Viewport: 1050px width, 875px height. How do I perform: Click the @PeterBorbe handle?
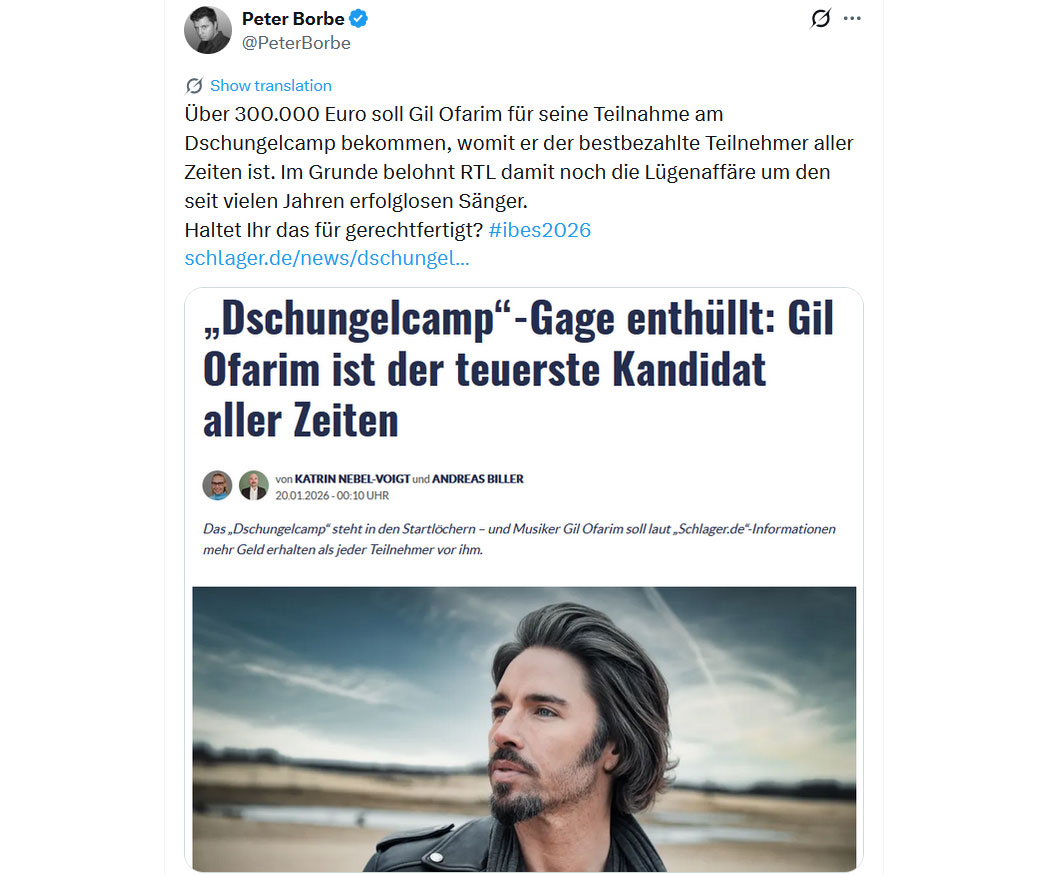[296, 43]
